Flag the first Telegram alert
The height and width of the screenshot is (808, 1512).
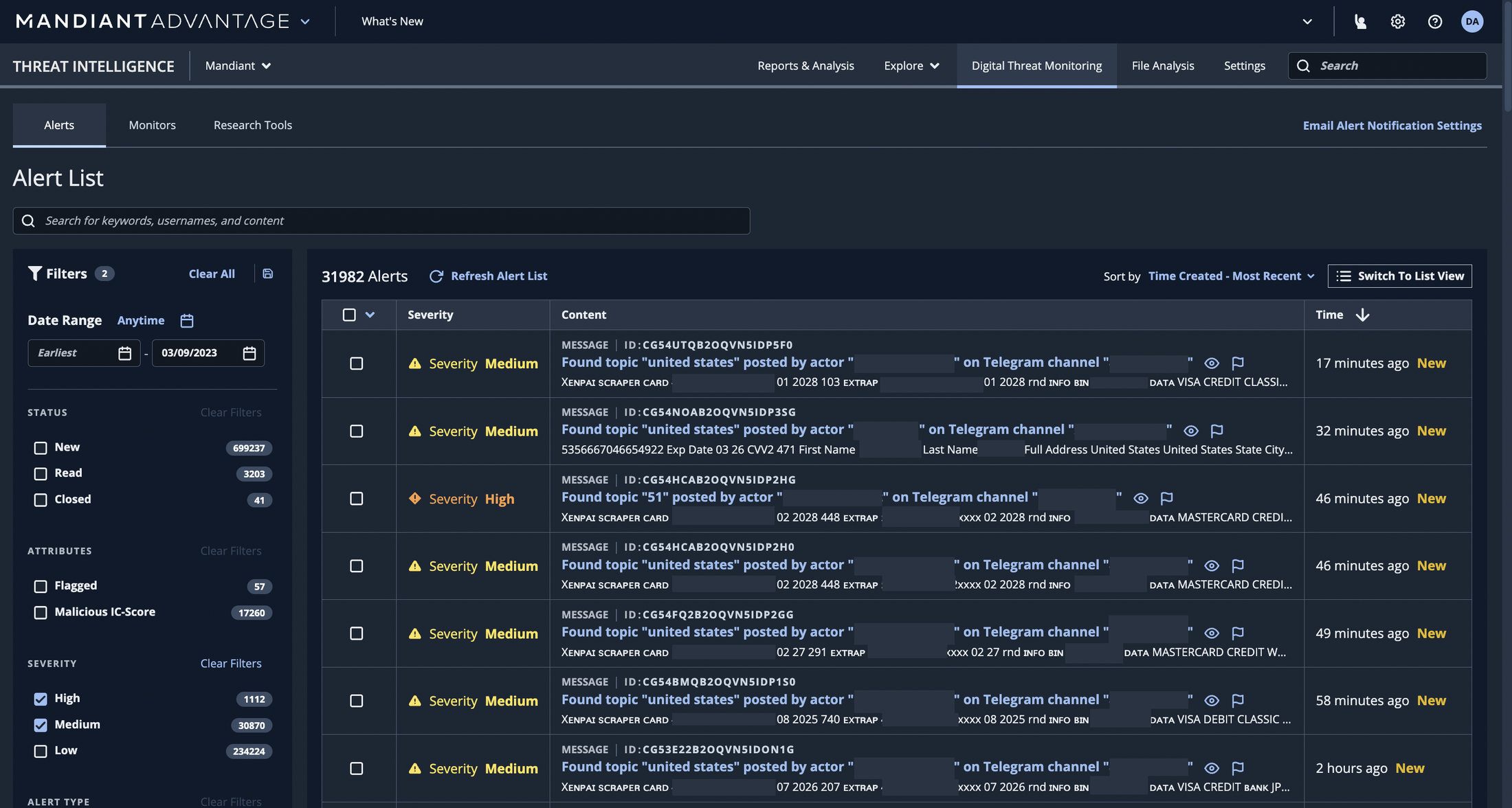[1238, 363]
